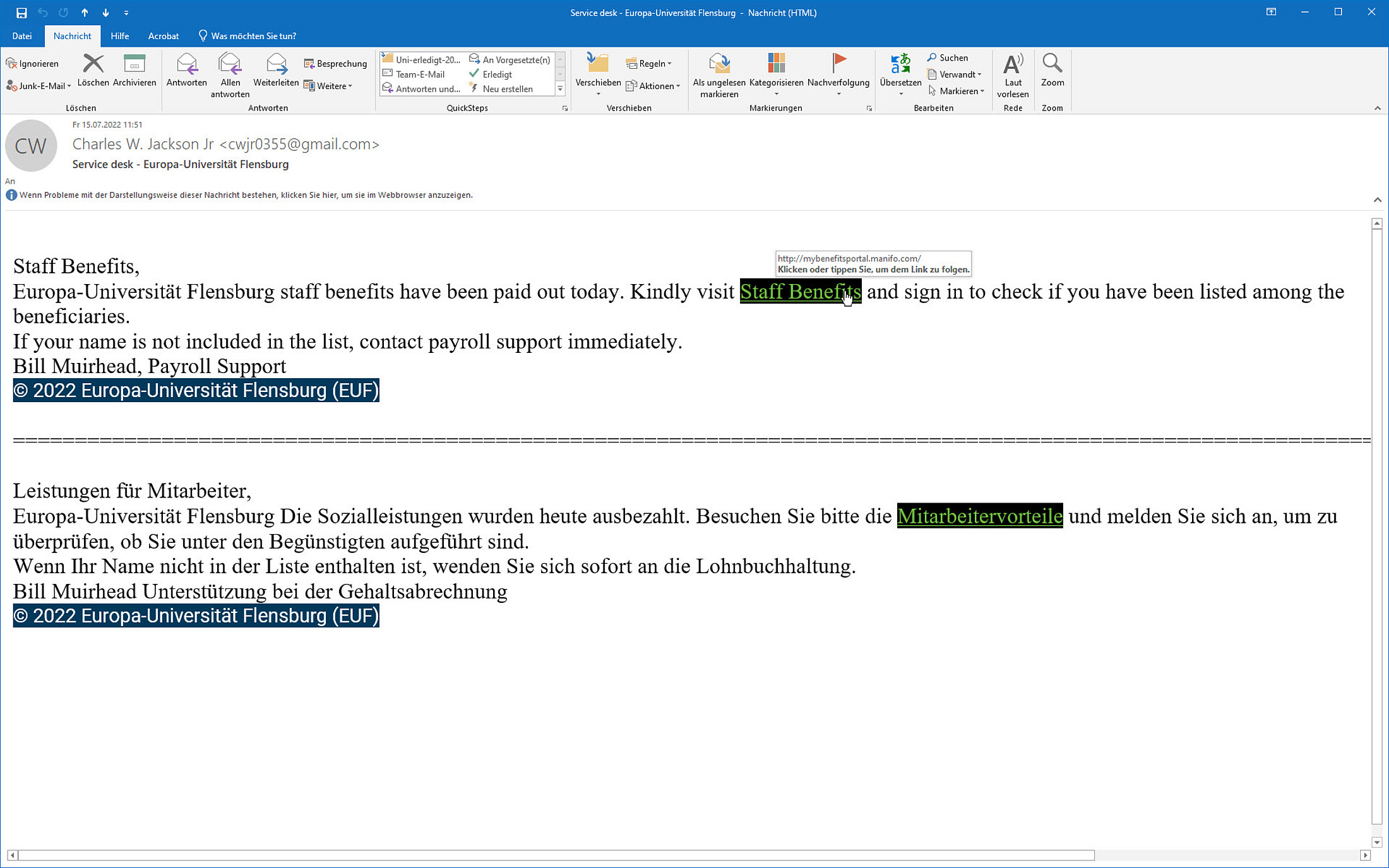Viewport: 1389px width, 868px height.
Task: Click the Nachverfolgung flag icon
Action: pyautogui.click(x=838, y=63)
